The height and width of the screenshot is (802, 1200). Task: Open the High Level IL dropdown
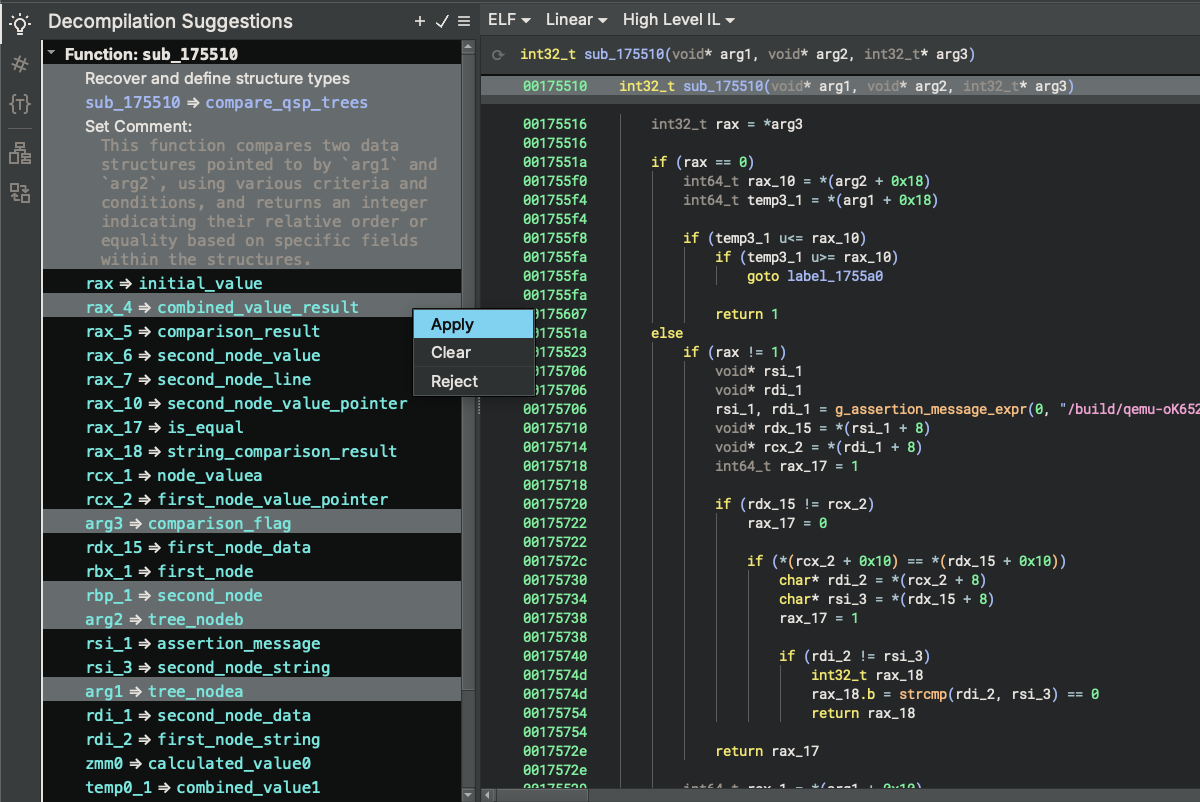pos(678,20)
